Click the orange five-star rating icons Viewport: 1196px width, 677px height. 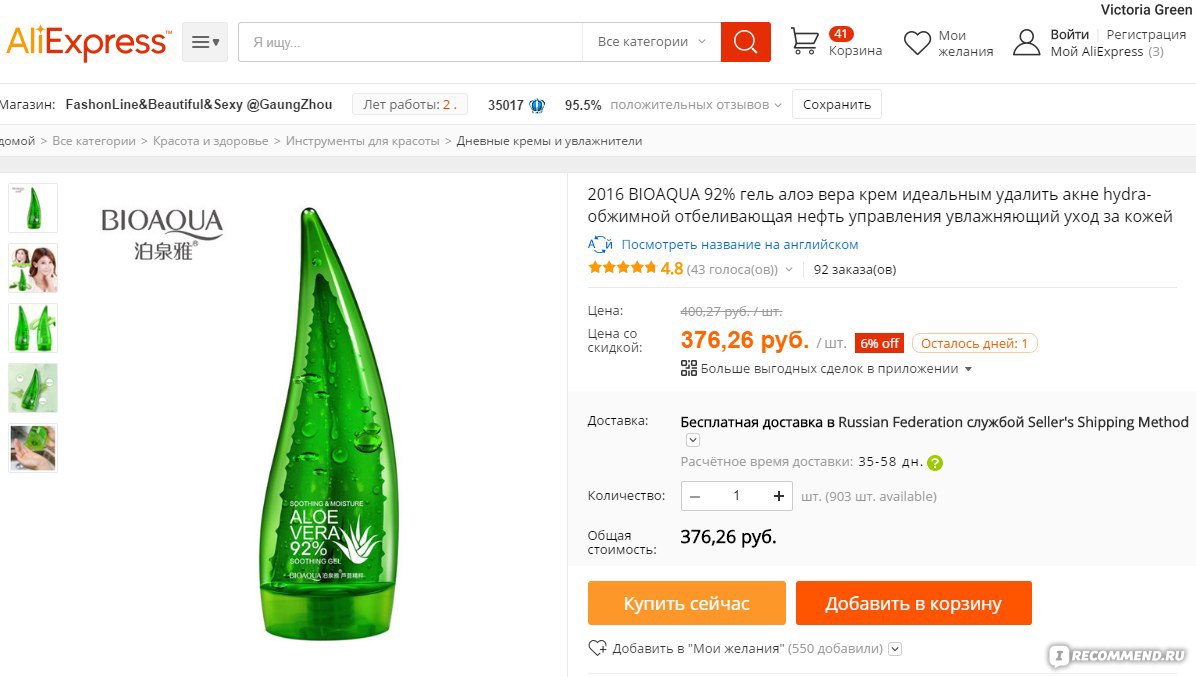(623, 268)
